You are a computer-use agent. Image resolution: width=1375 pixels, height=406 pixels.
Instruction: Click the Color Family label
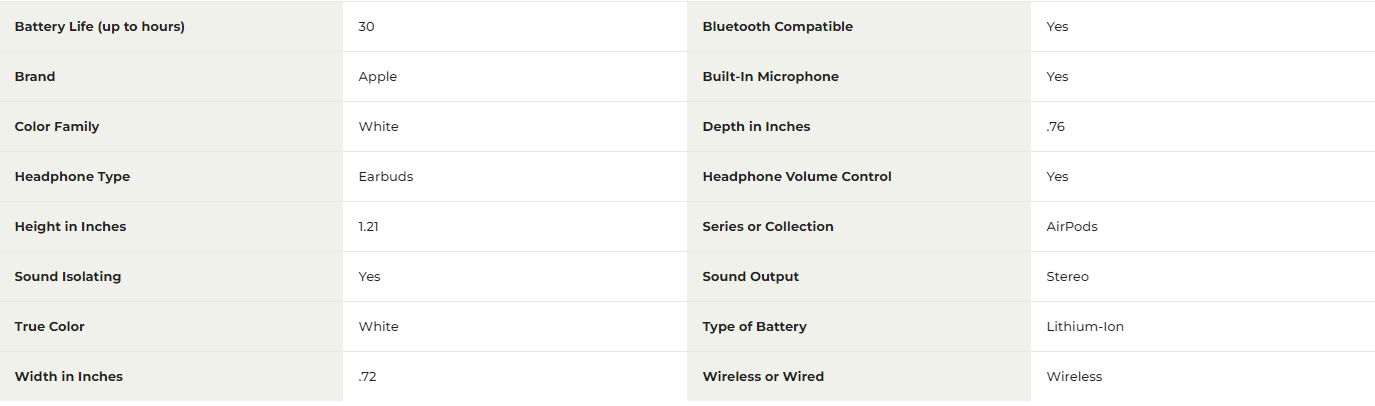pos(57,127)
